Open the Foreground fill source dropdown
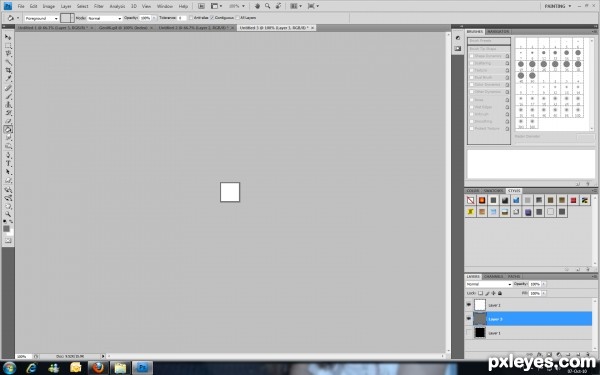 pyautogui.click(x=41, y=18)
